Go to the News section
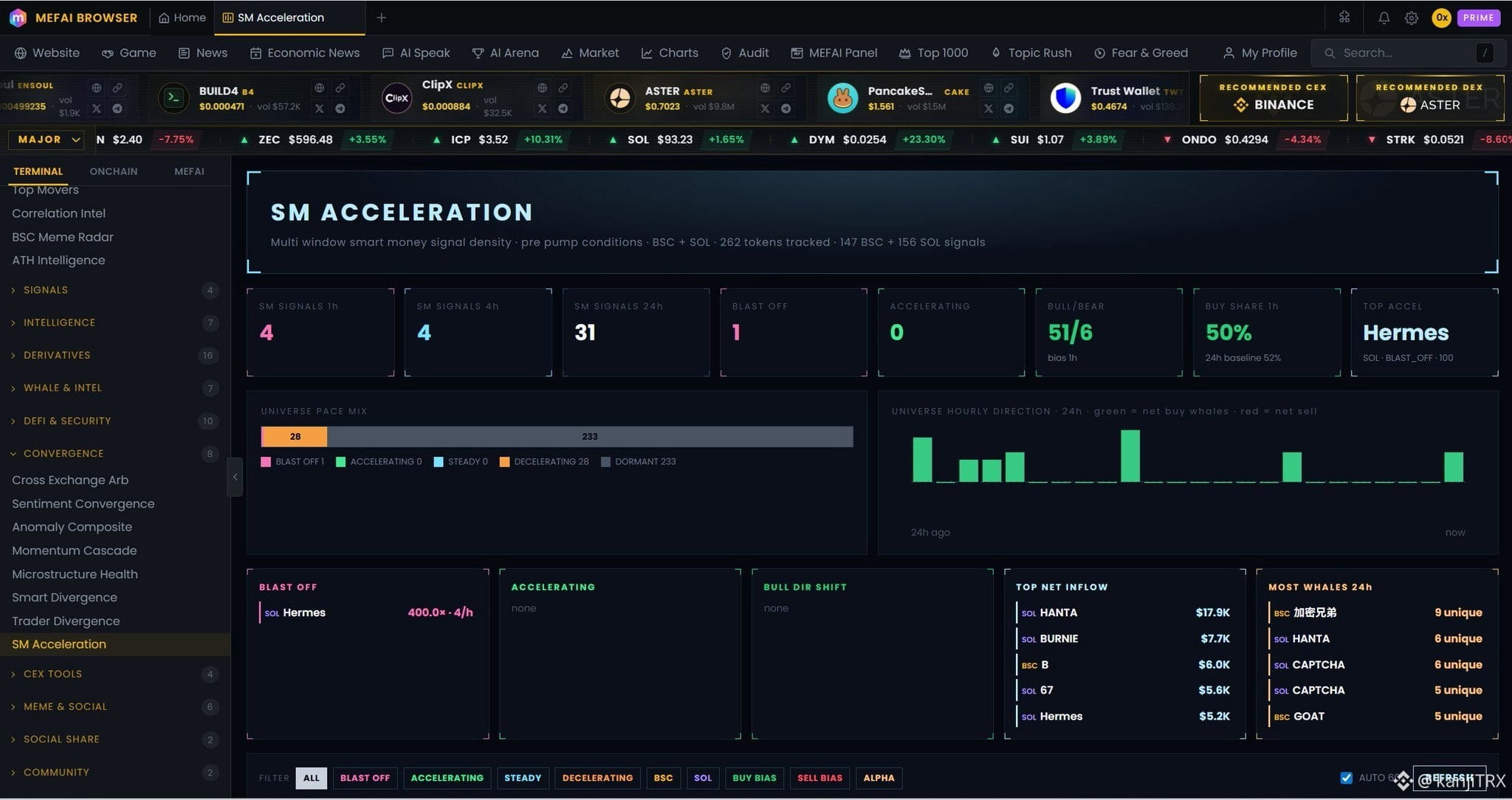This screenshot has height=800, width=1512. [x=203, y=53]
